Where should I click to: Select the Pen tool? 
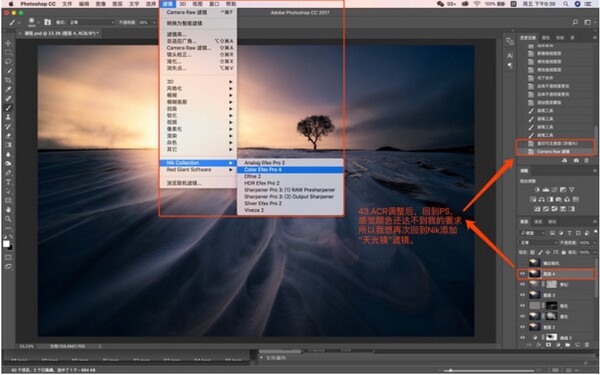(8, 173)
